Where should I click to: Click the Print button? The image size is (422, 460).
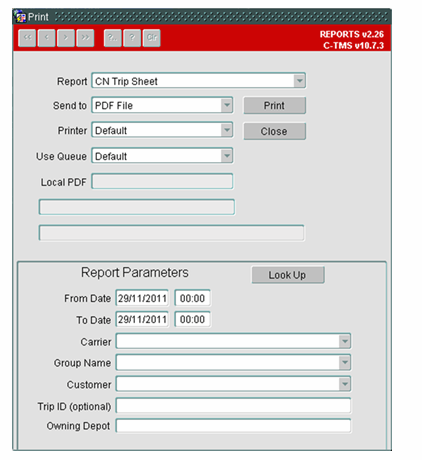[x=274, y=105]
